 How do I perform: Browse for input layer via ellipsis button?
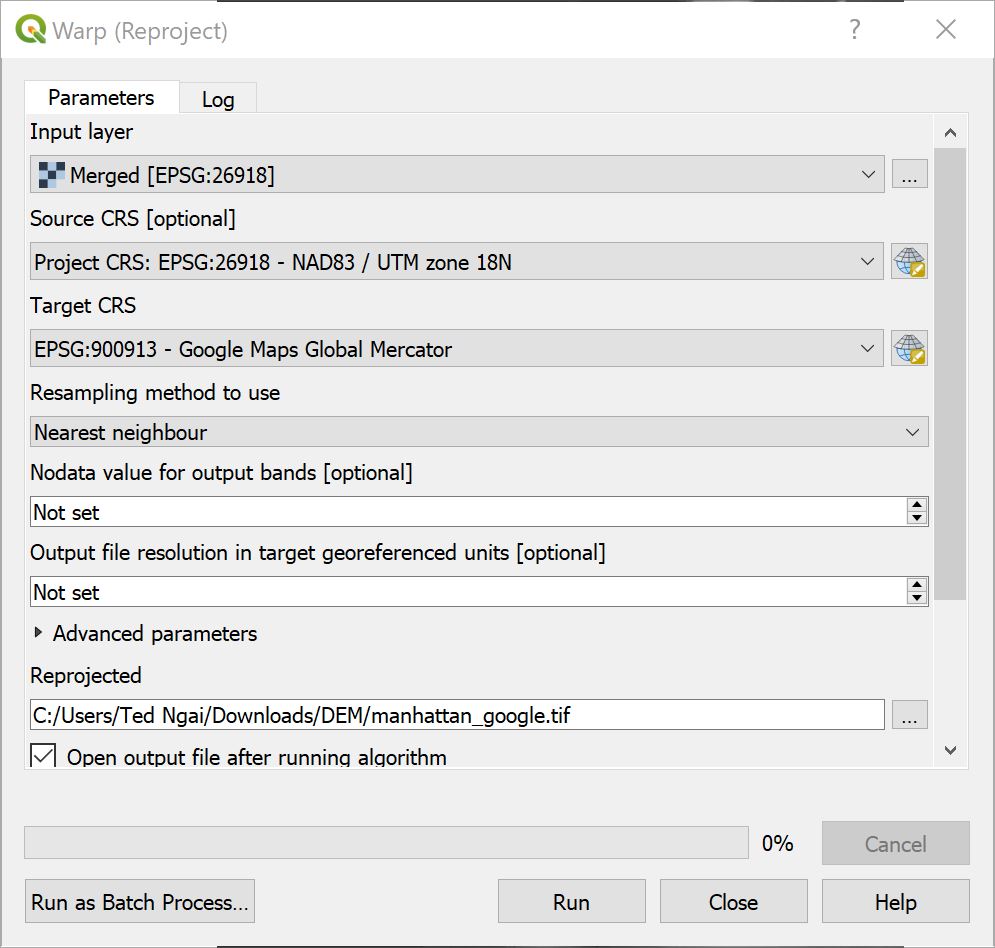pos(910,173)
